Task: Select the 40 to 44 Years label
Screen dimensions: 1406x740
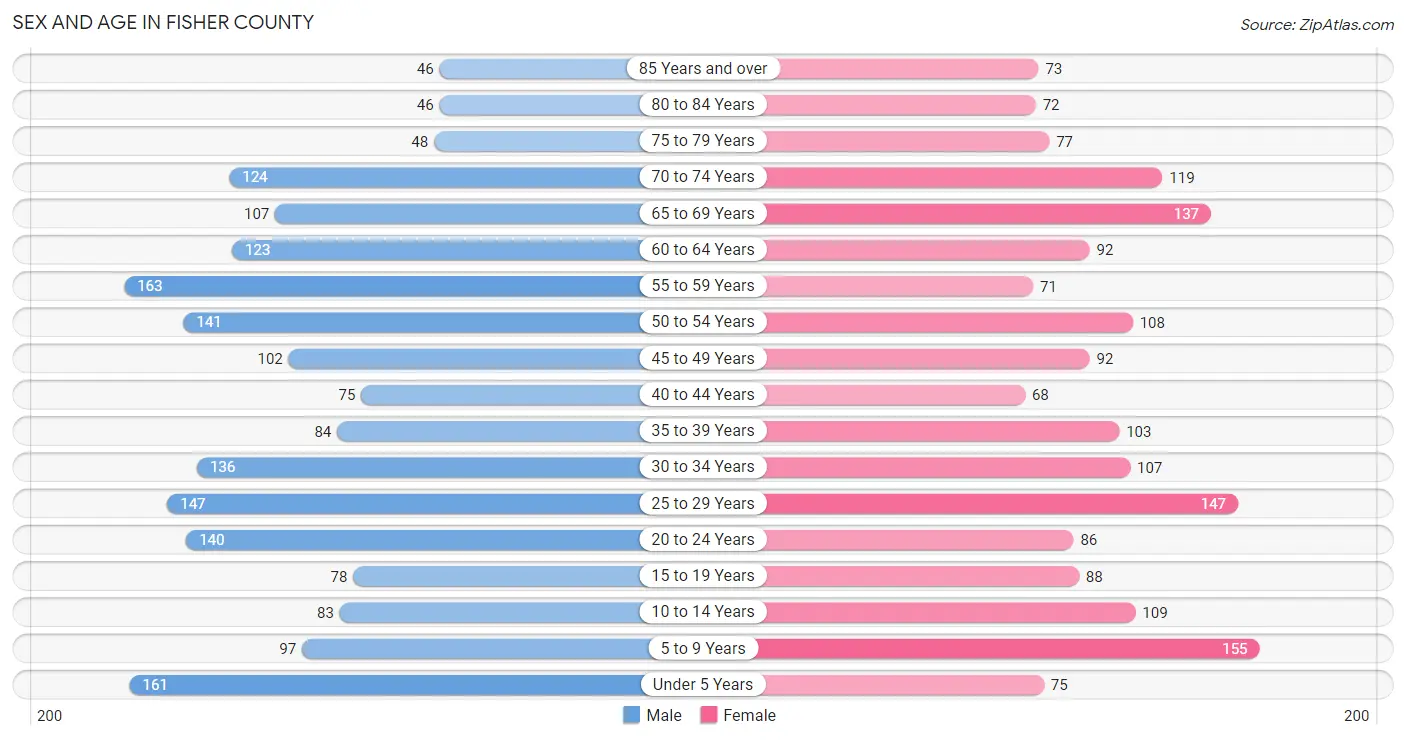Action: (x=703, y=394)
